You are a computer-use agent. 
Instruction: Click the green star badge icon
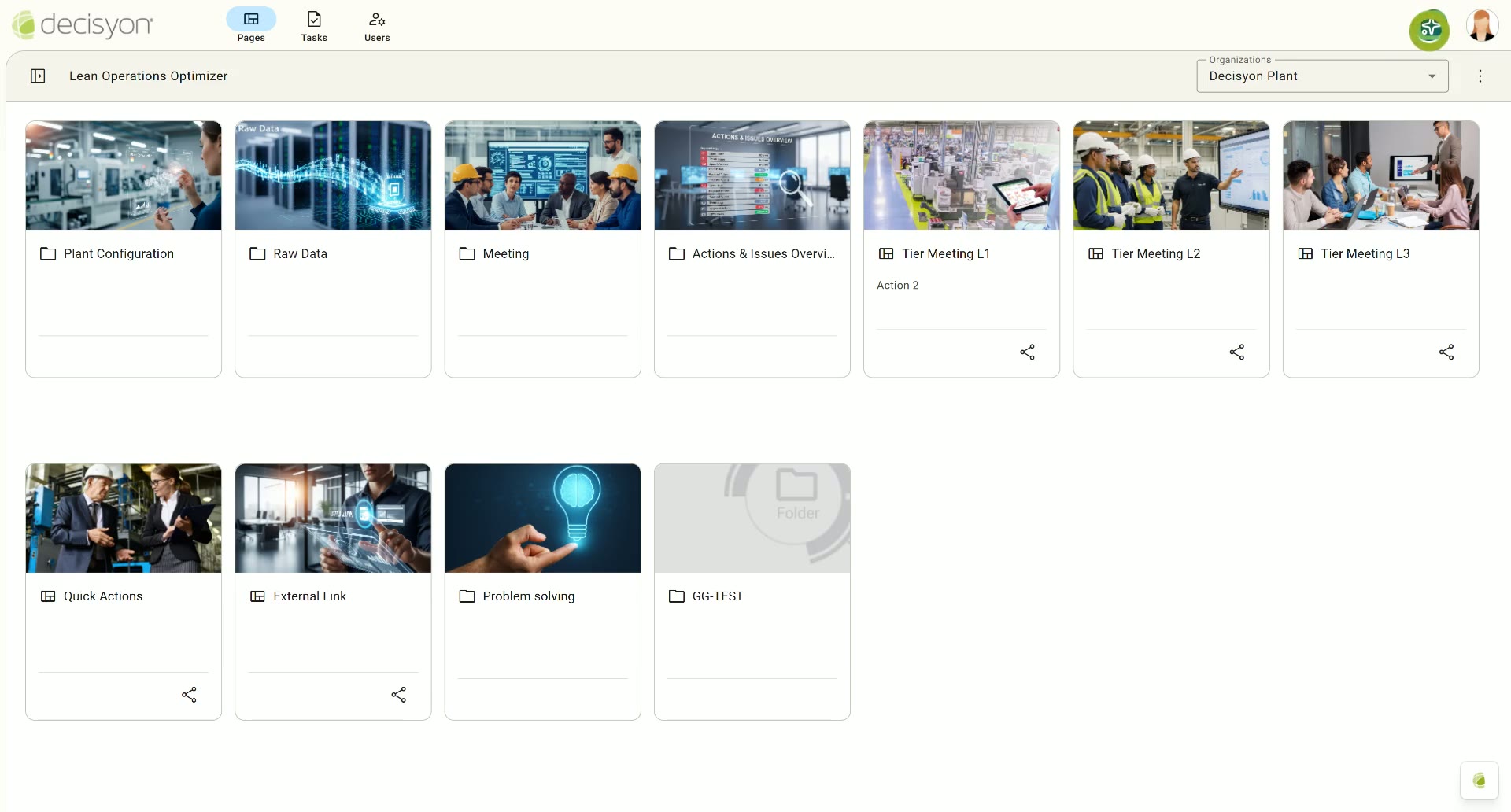1429,30
